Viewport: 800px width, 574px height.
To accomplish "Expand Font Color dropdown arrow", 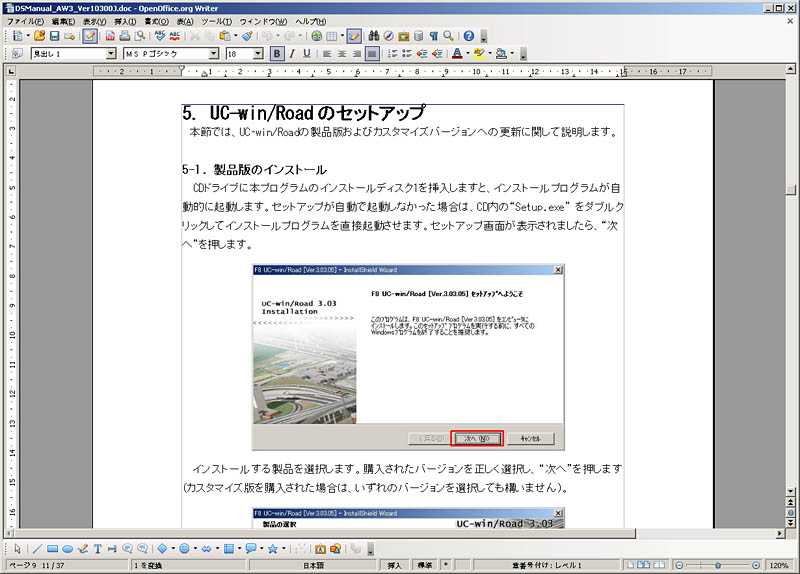I will coord(467,54).
